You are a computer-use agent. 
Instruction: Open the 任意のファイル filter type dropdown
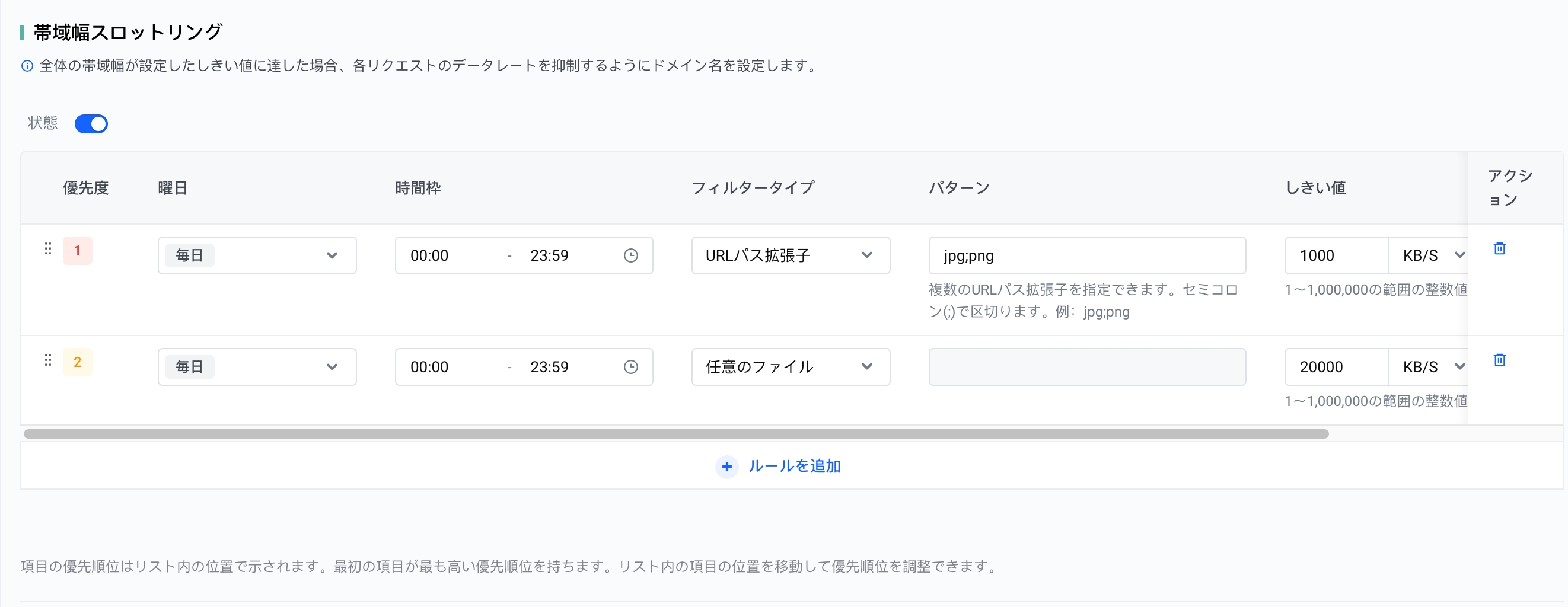click(791, 367)
